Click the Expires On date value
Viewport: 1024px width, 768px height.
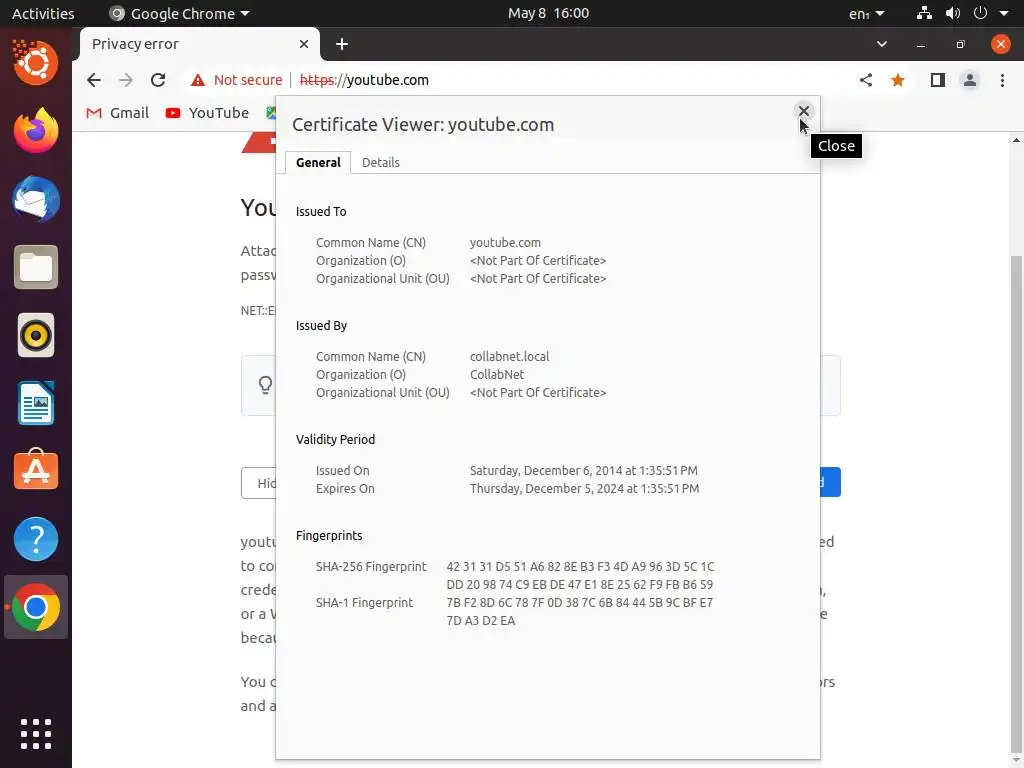click(x=584, y=489)
